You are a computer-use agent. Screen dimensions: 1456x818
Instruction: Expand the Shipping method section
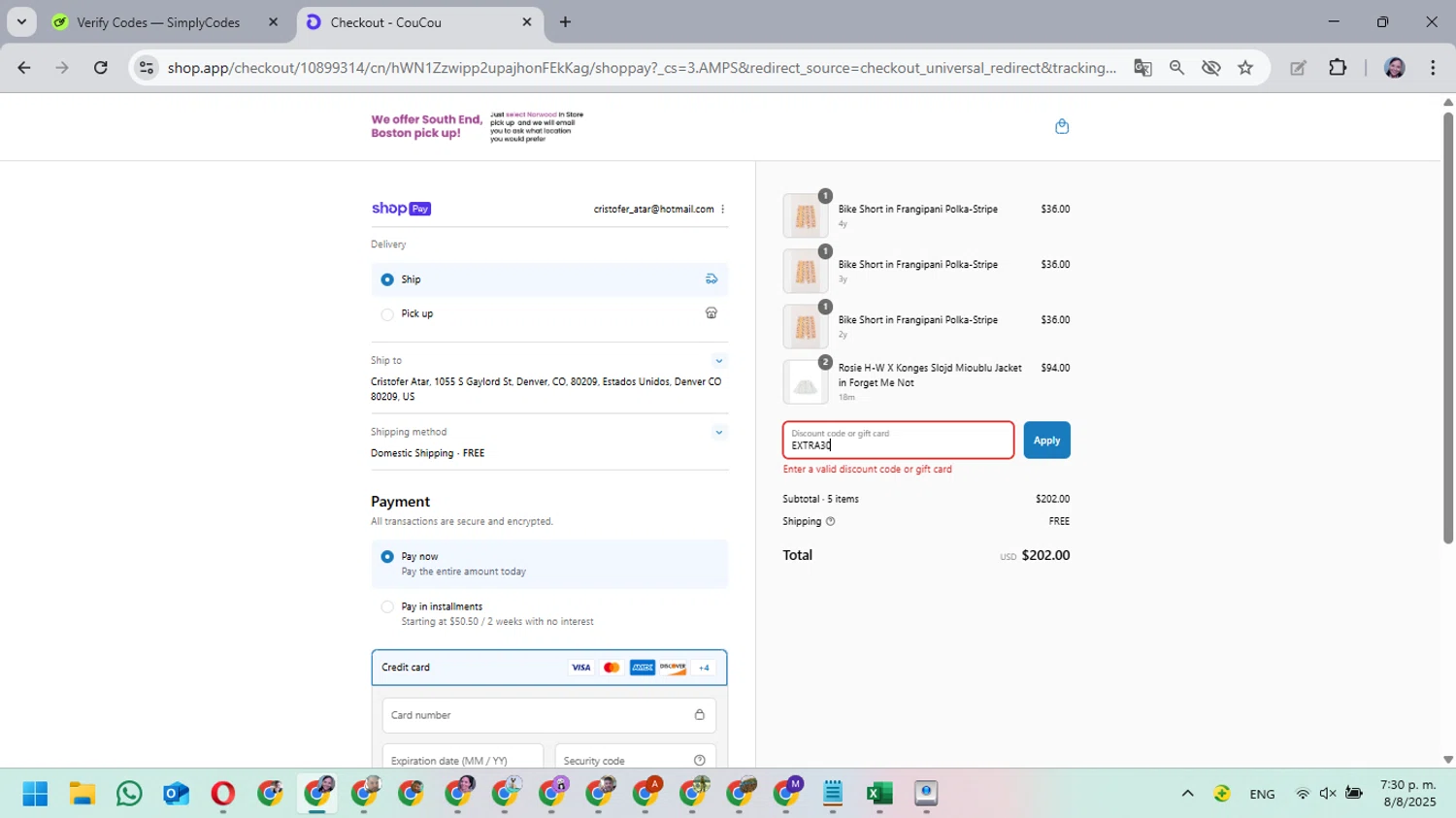click(719, 433)
